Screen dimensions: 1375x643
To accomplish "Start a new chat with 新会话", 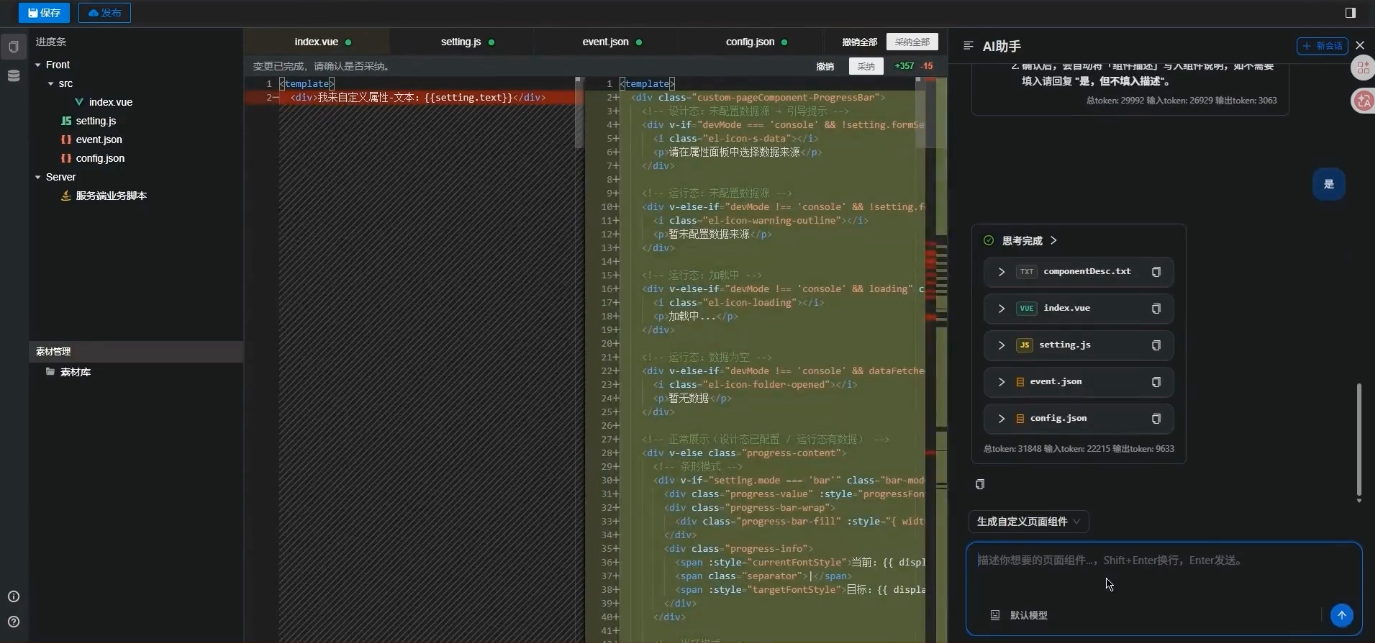I will point(1322,46).
